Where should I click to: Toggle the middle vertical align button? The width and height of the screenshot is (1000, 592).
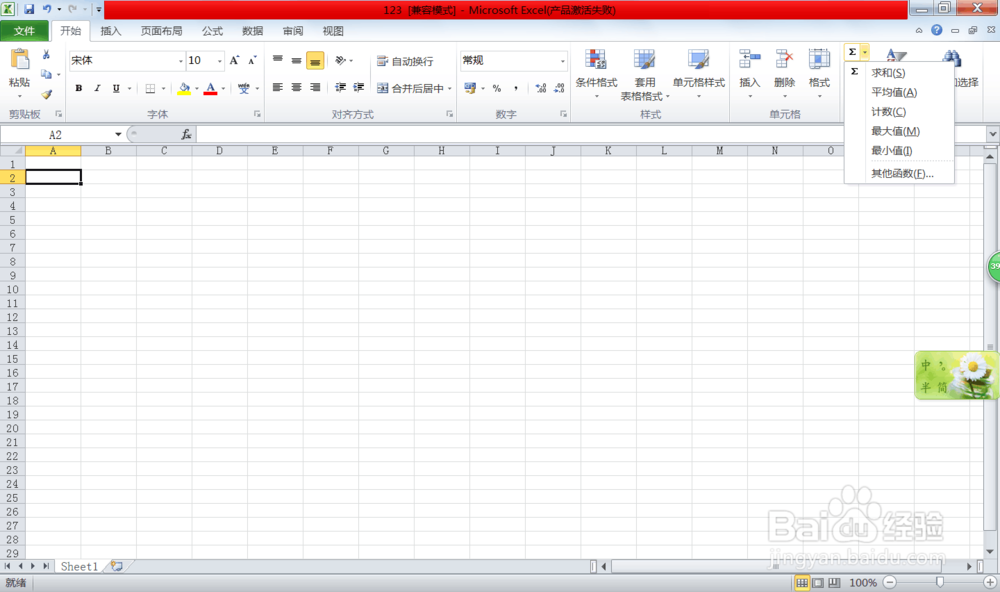tap(297, 61)
